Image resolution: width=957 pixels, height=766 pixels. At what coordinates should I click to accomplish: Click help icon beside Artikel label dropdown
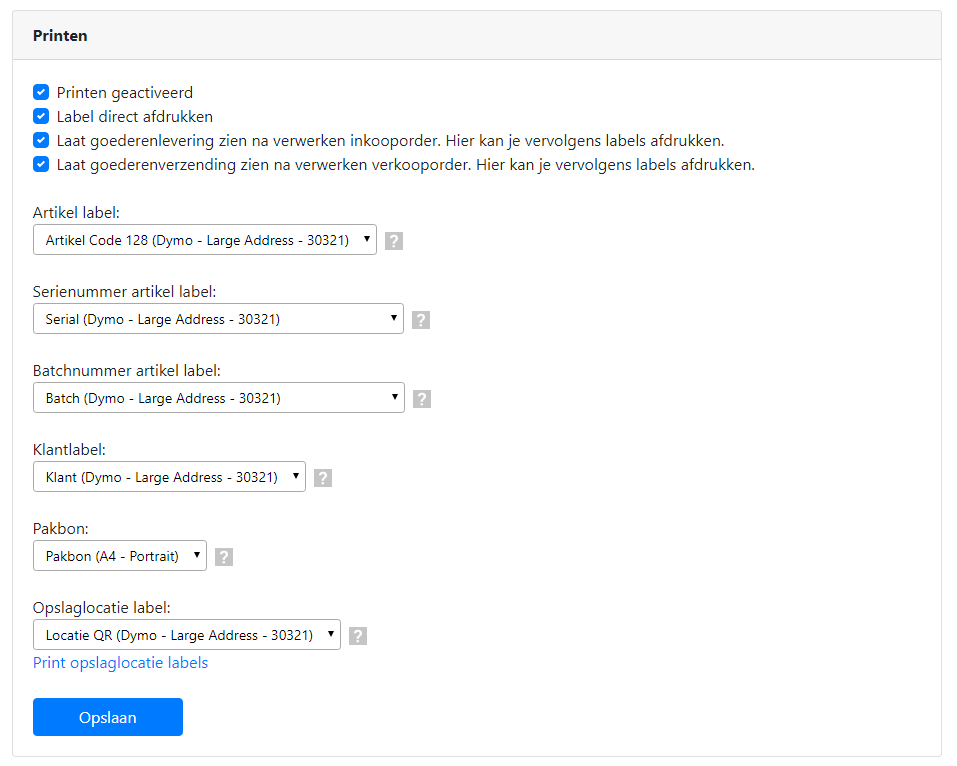[x=394, y=241]
